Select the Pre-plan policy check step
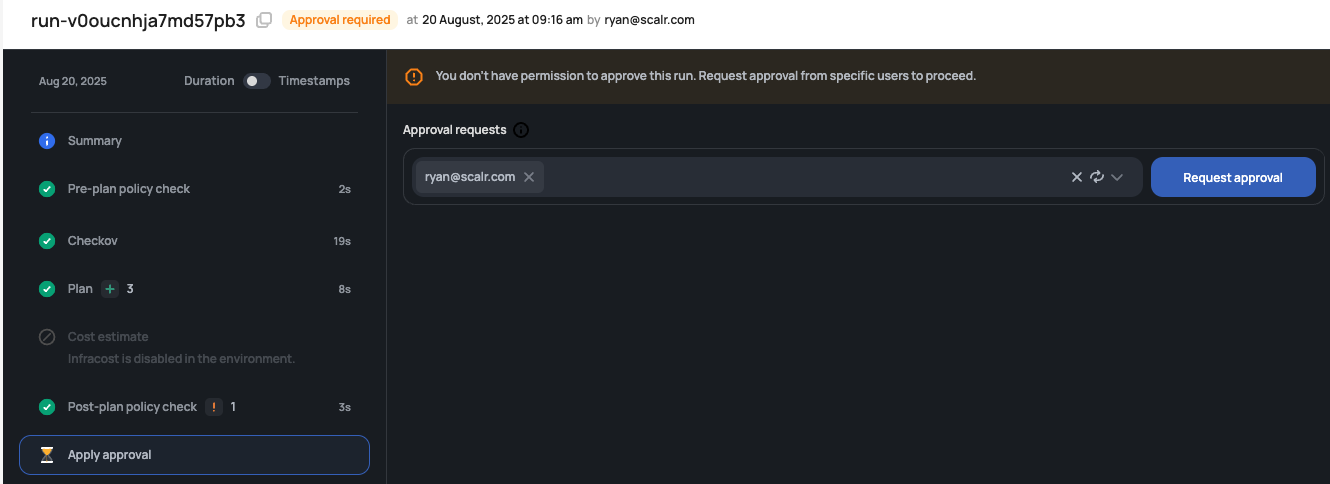Image resolution: width=1330 pixels, height=484 pixels. [x=194, y=189]
